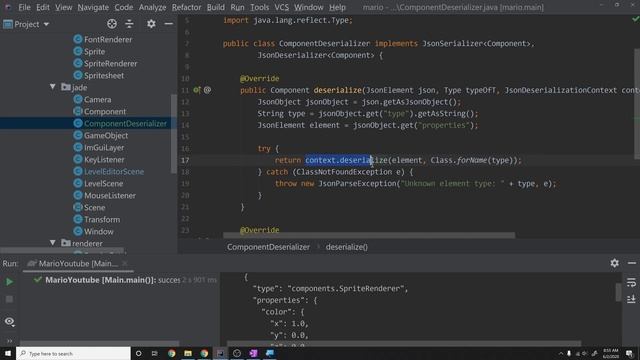Close the MarioYoutube run tab

pos(125,264)
